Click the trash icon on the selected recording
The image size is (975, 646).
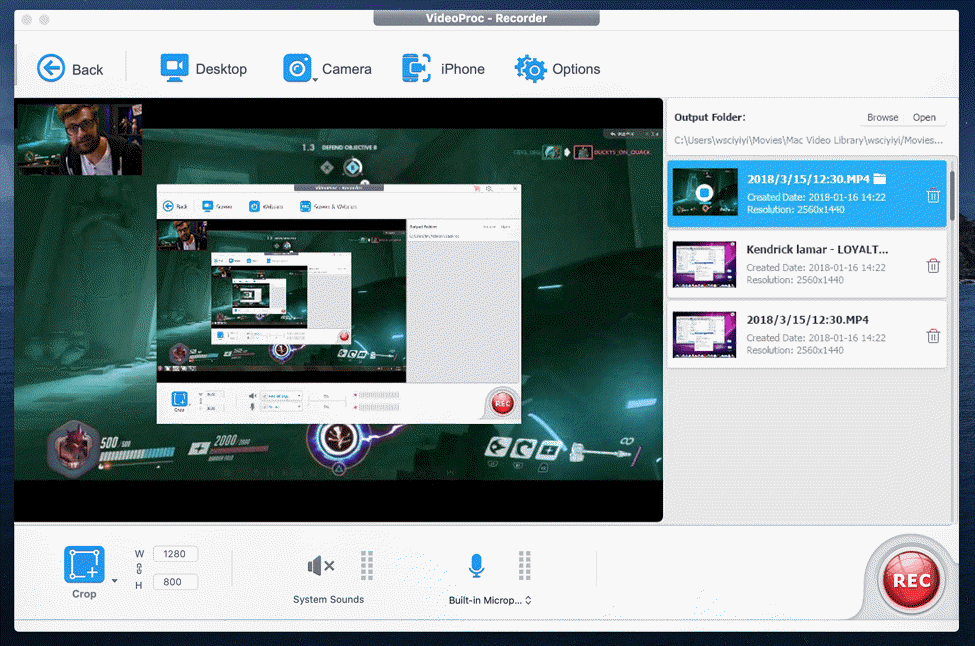tap(933, 196)
